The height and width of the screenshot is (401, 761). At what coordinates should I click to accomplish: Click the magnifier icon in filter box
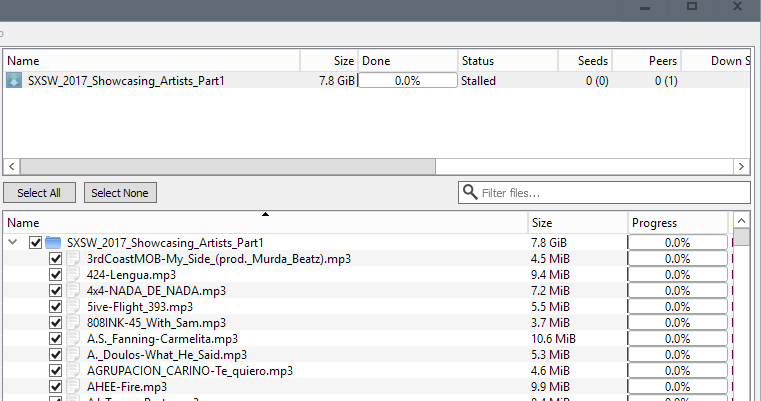[x=470, y=192]
